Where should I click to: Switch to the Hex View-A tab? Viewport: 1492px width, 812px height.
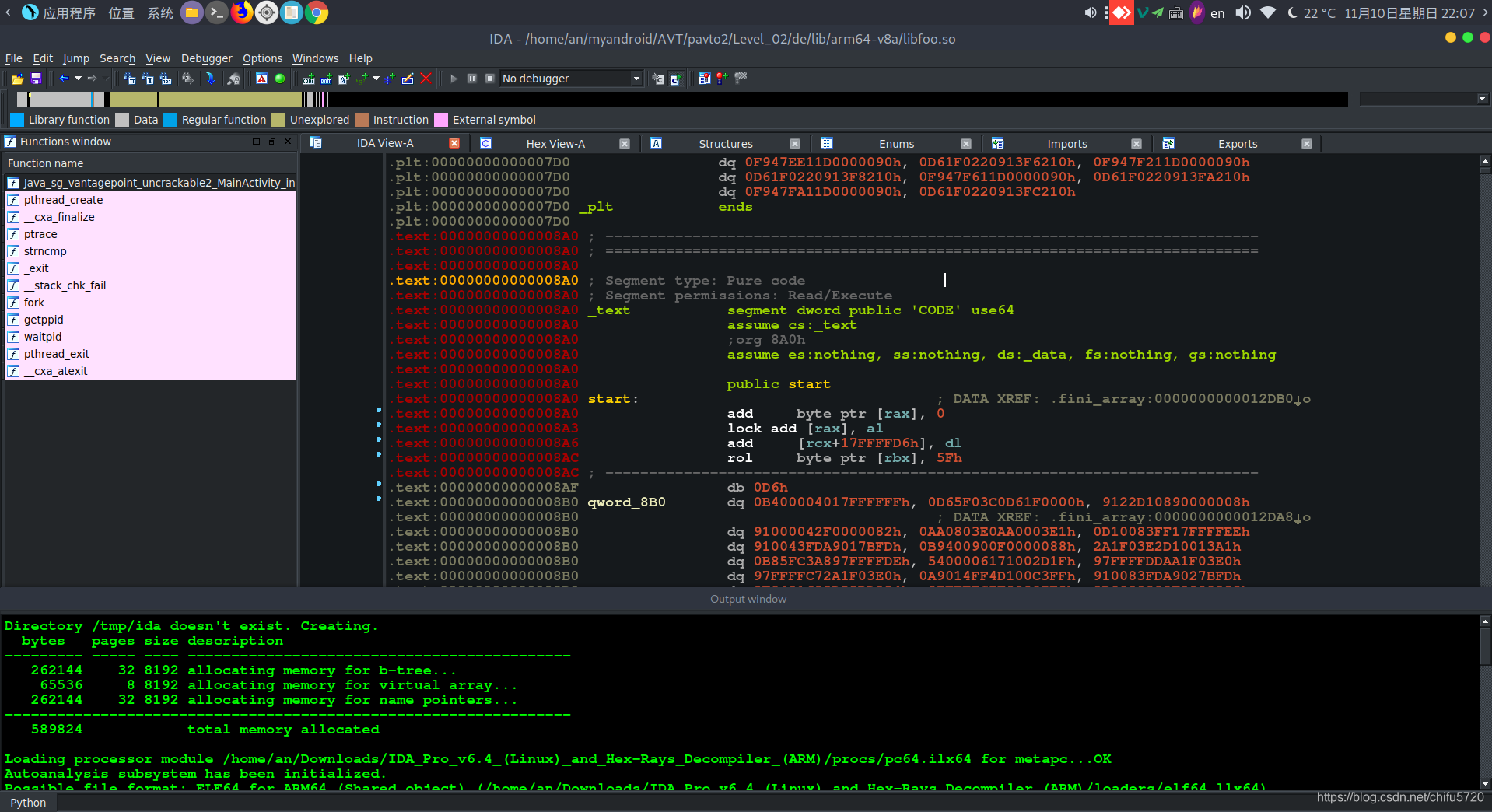tap(555, 144)
